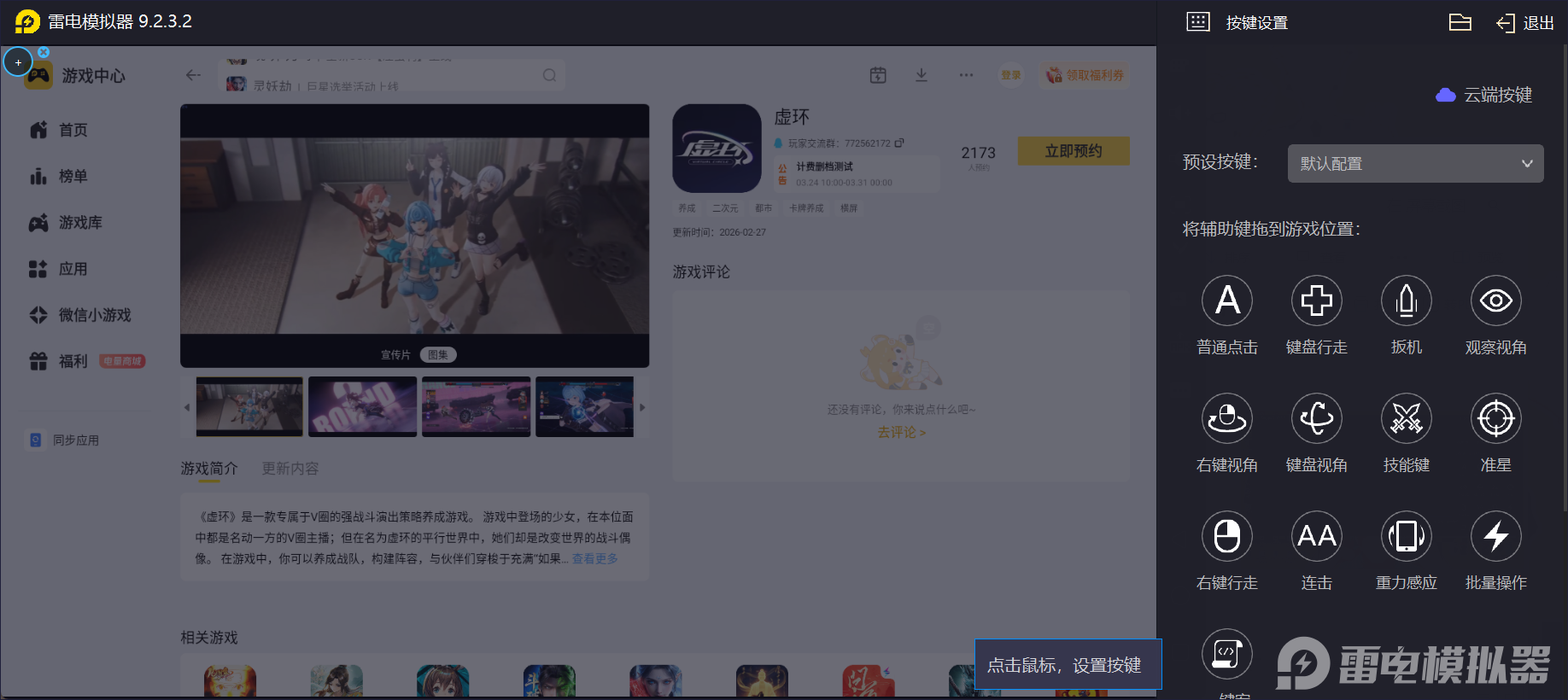Select the macro script key icon
The image size is (1568, 700).
coord(1227,654)
